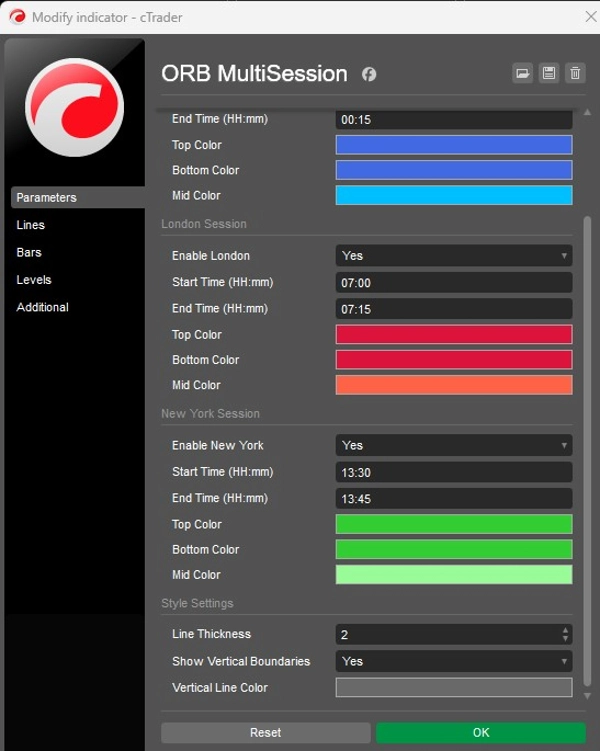Click the vertical scrollbar thumb
The height and width of the screenshot is (751, 600).
(588, 451)
